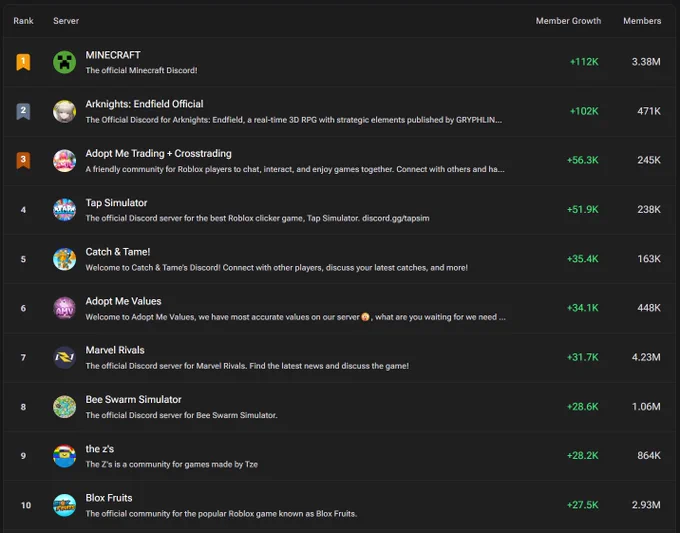Click the +27.5K growth value
This screenshot has height=533, width=680.
(582, 505)
